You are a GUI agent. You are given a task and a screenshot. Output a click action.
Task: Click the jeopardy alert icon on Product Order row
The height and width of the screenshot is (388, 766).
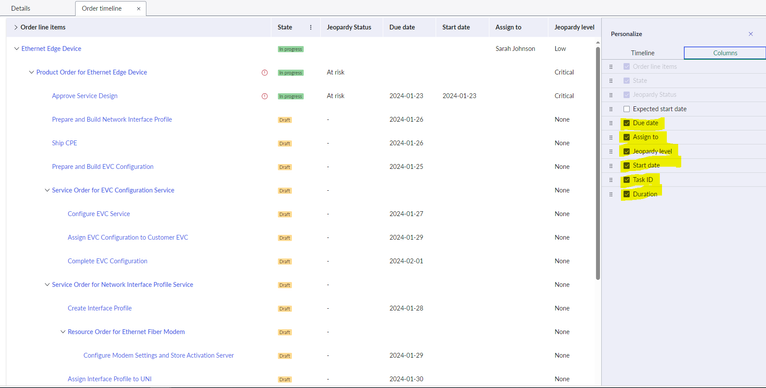coord(265,72)
